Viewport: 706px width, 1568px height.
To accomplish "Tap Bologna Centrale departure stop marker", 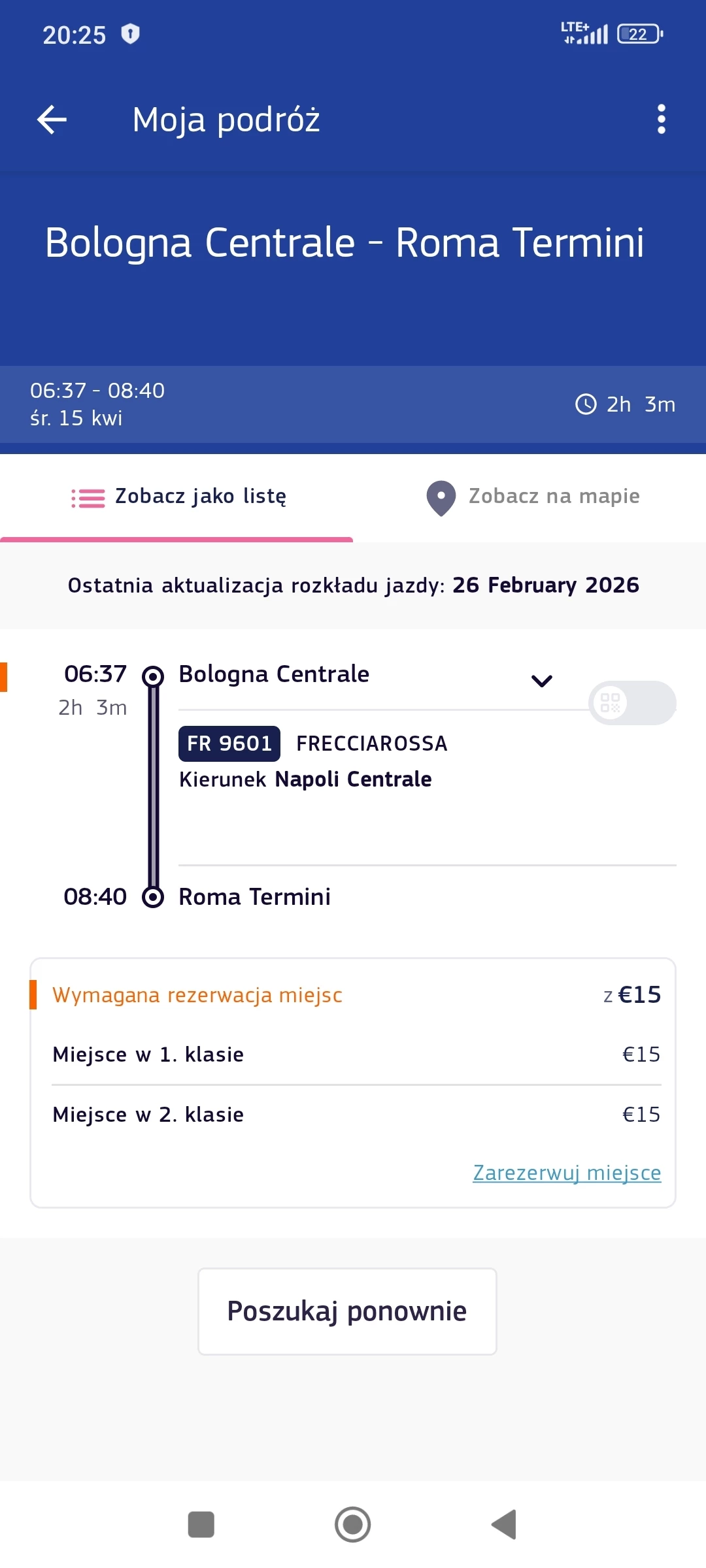I will [153, 676].
